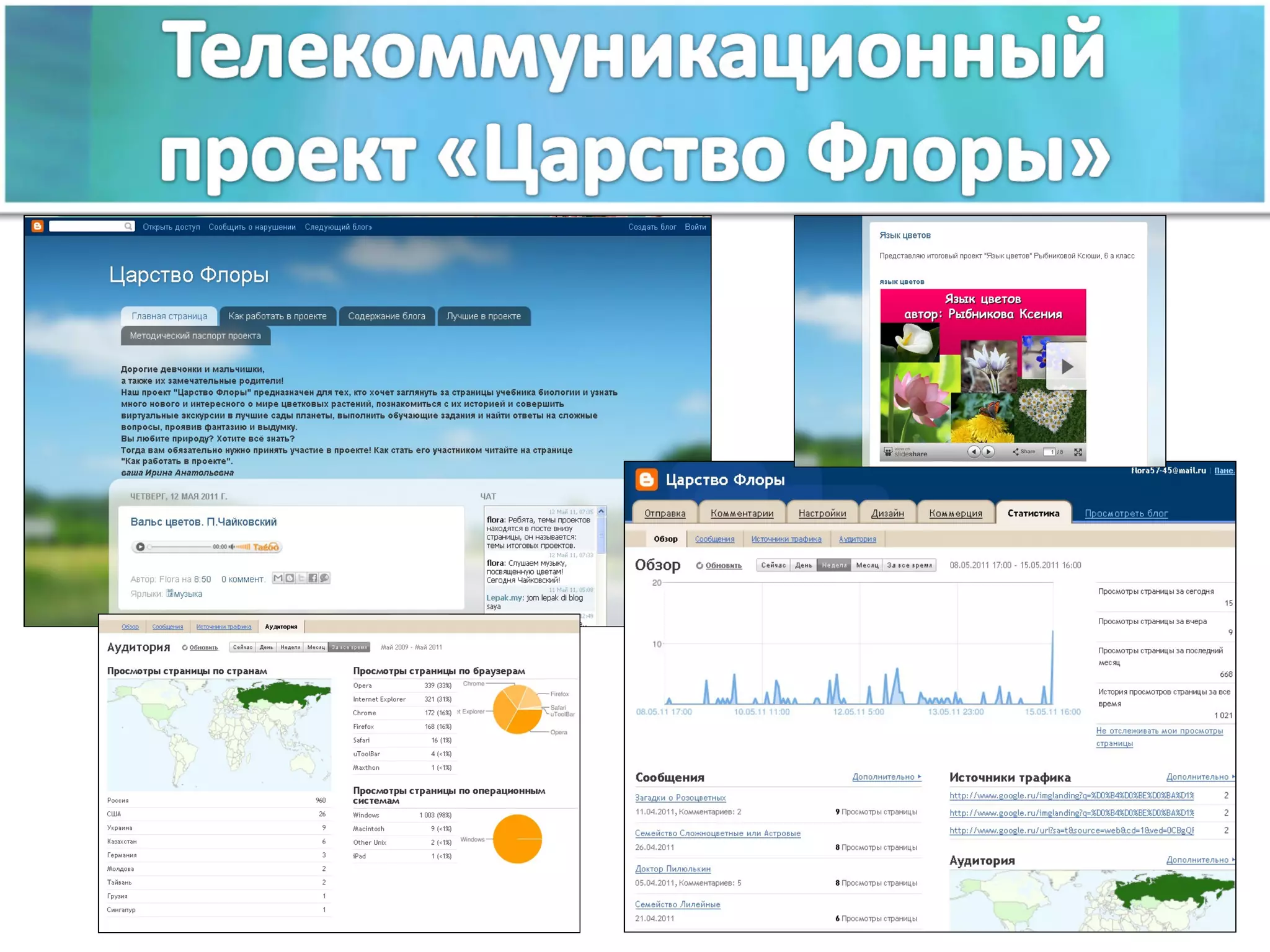1270x952 pixels.
Task: Play the Вальс цветов audio track
Action: (140, 547)
